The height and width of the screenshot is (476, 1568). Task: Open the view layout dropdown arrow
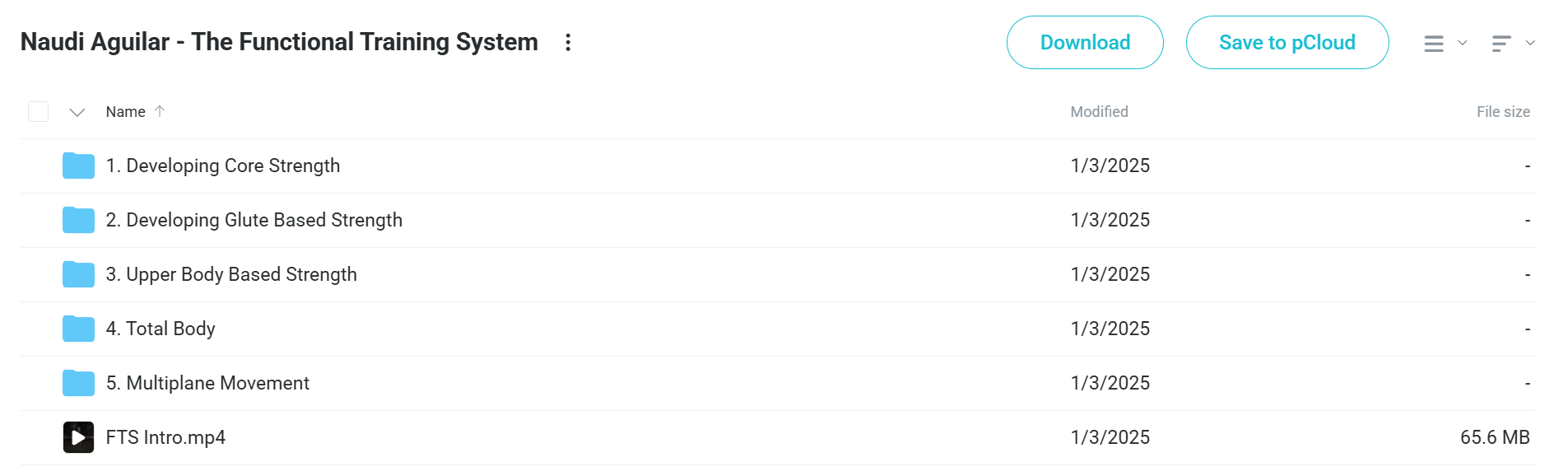1463,43
